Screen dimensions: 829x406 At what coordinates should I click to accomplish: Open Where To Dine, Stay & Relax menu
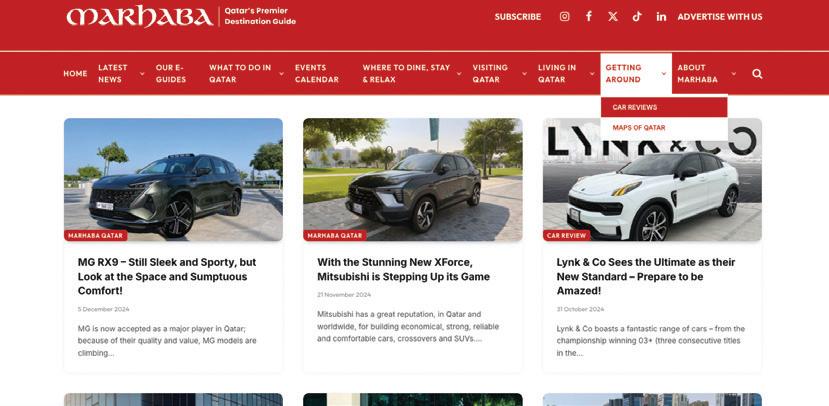(406, 73)
